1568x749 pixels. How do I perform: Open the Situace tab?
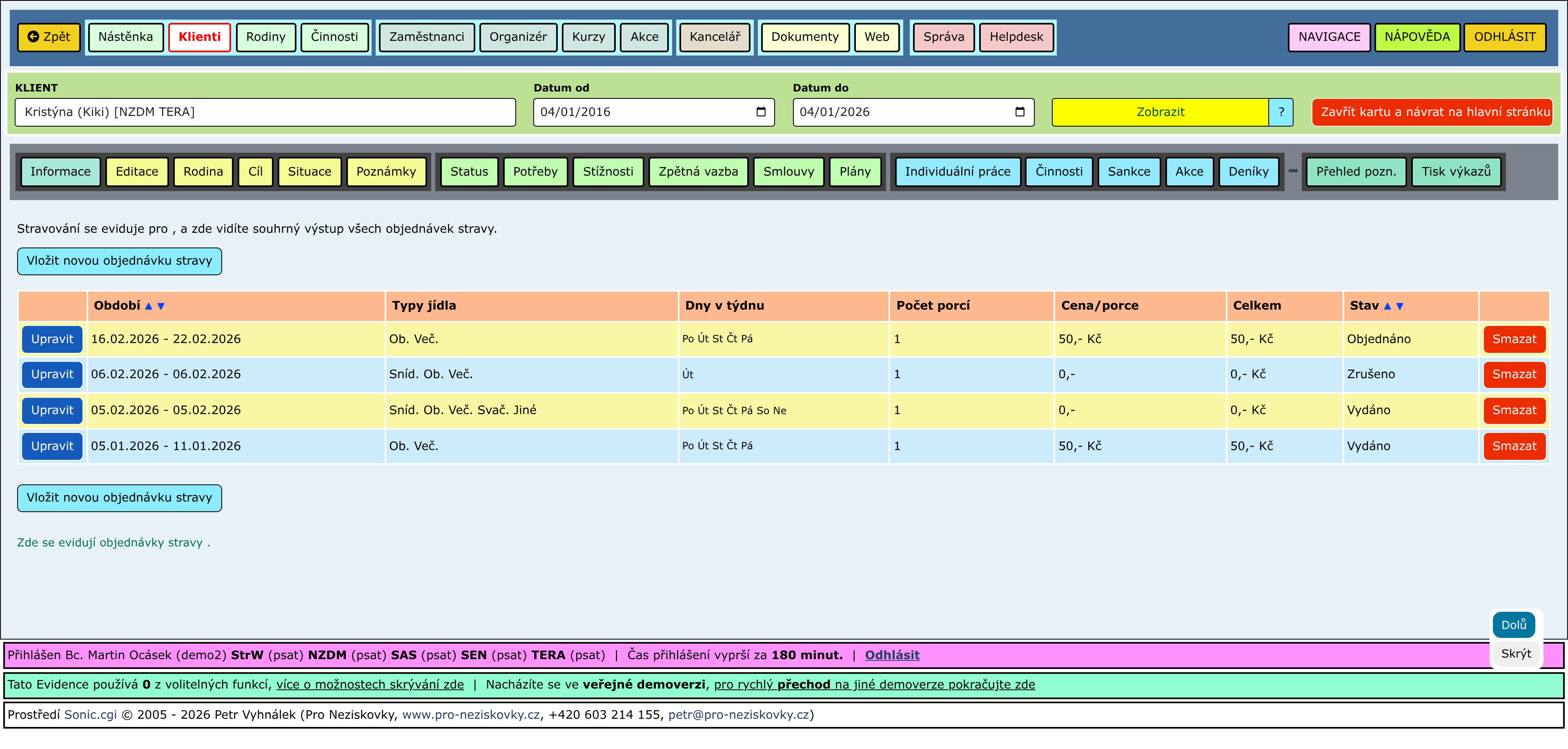tap(310, 172)
